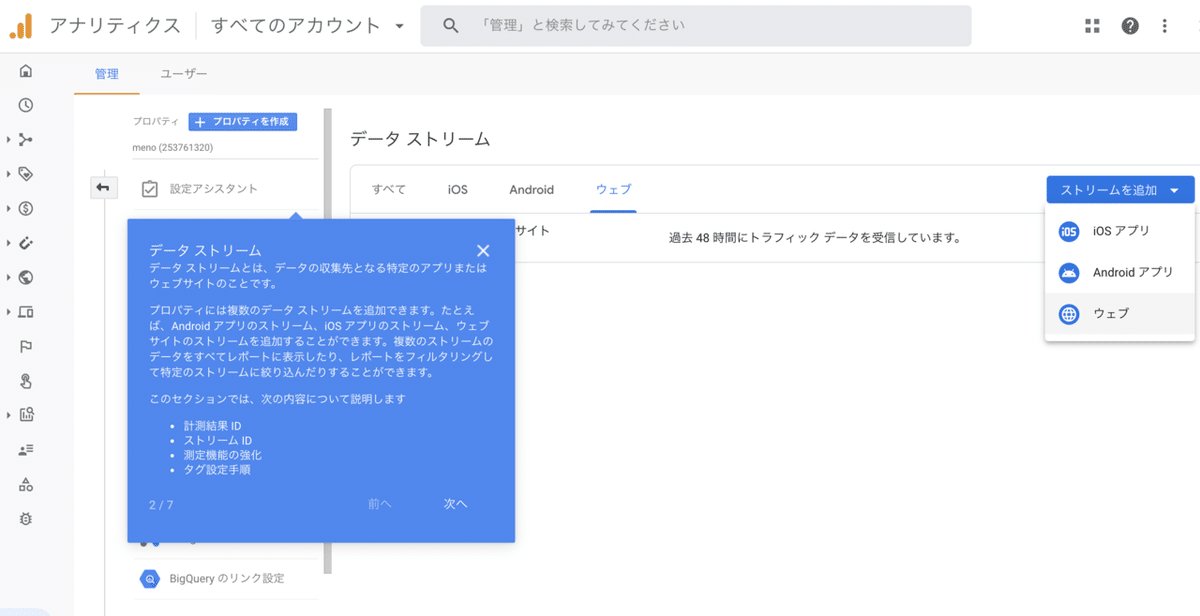Open the Acquisition flow icon in sidebar
1200x616 pixels.
click(x=26, y=140)
